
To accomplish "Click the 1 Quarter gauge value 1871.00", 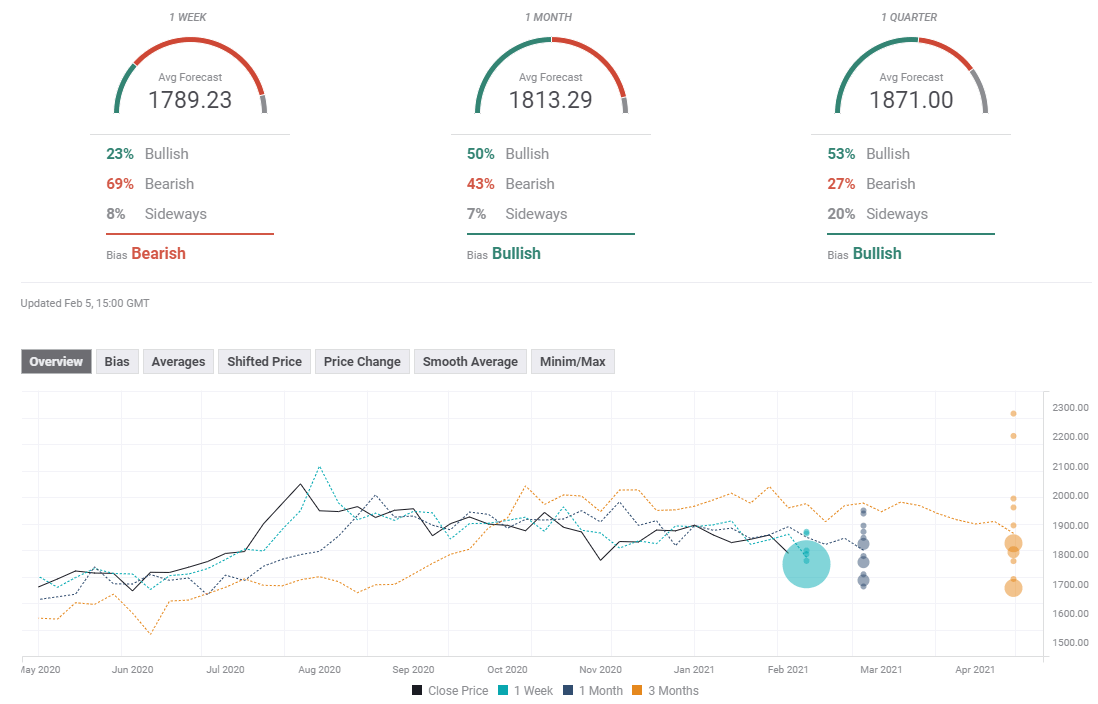I will point(911,100).
